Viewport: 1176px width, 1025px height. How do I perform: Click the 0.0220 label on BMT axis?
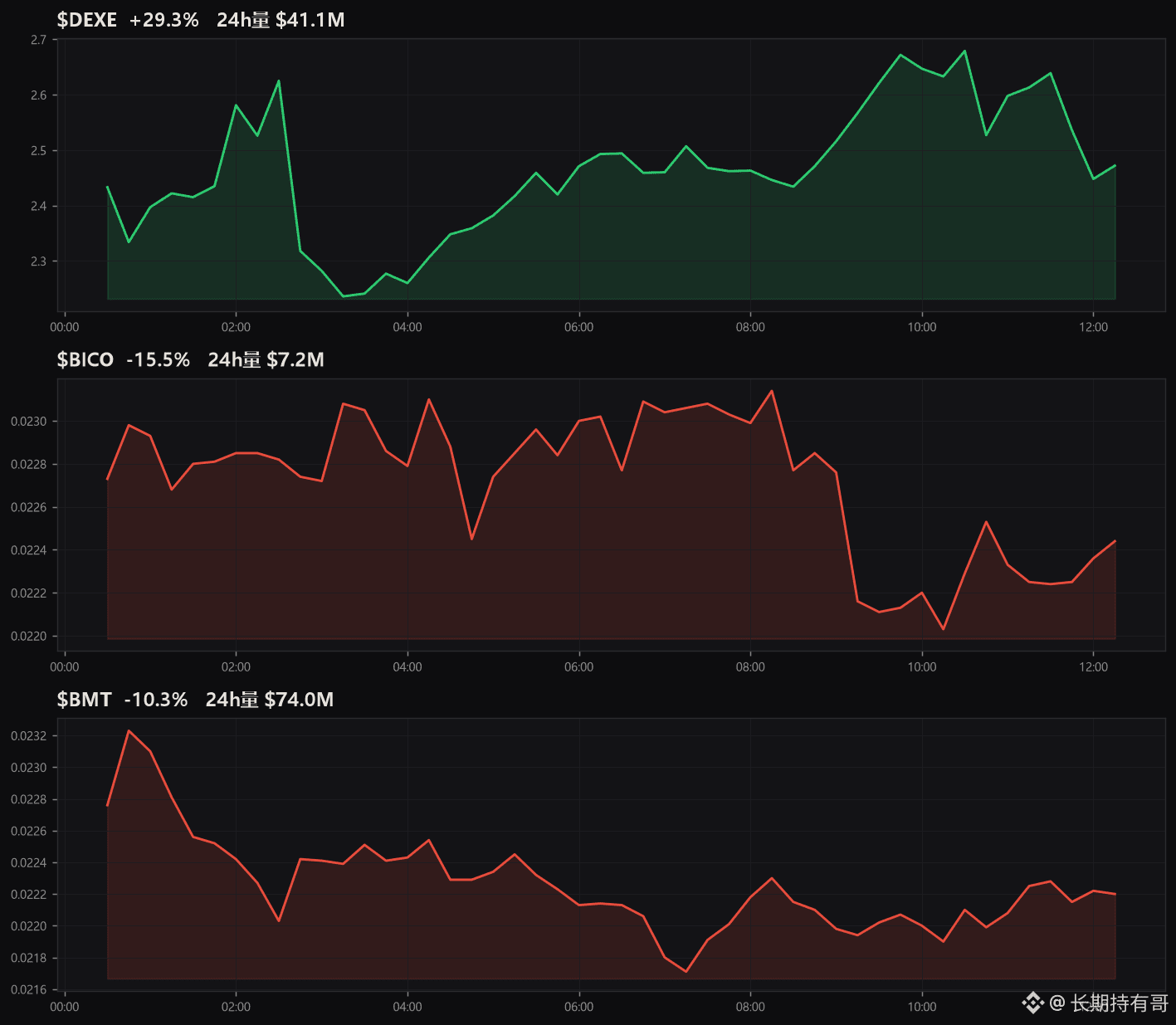pos(29,926)
